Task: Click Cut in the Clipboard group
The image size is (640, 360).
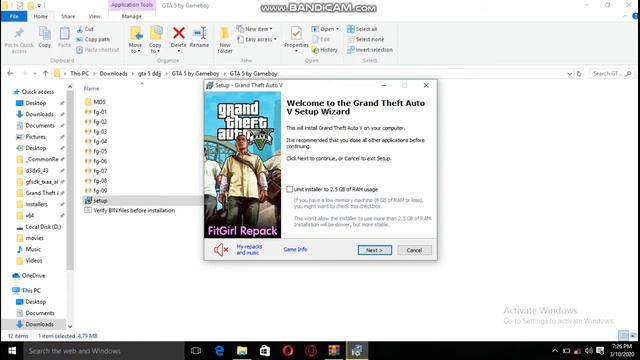Action: tap(85, 29)
